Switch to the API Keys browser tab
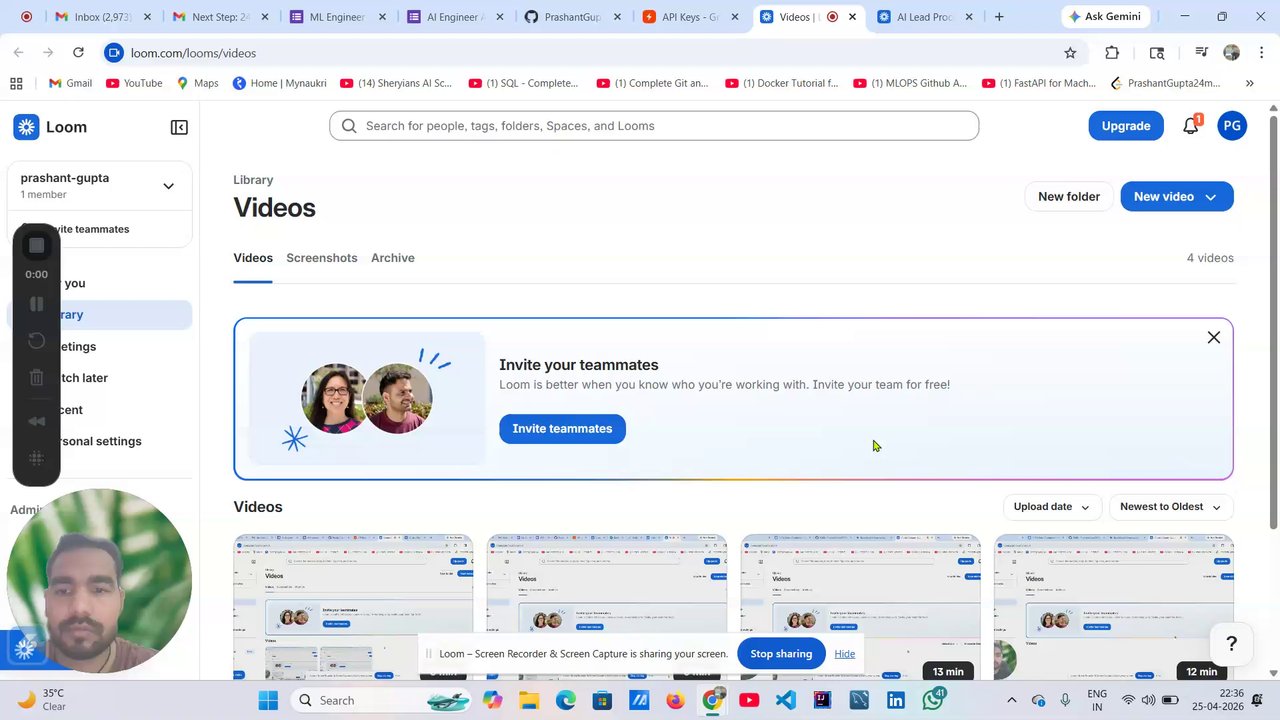1280x720 pixels. tap(689, 17)
